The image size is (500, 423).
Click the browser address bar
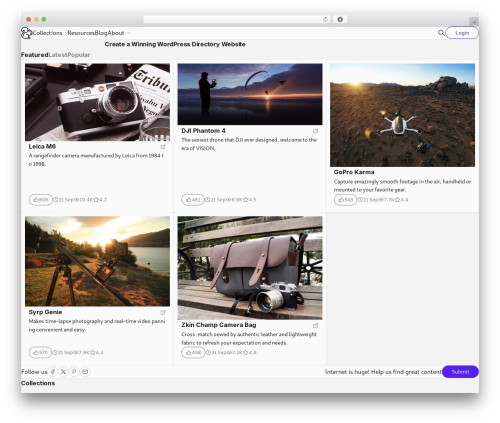click(237, 19)
